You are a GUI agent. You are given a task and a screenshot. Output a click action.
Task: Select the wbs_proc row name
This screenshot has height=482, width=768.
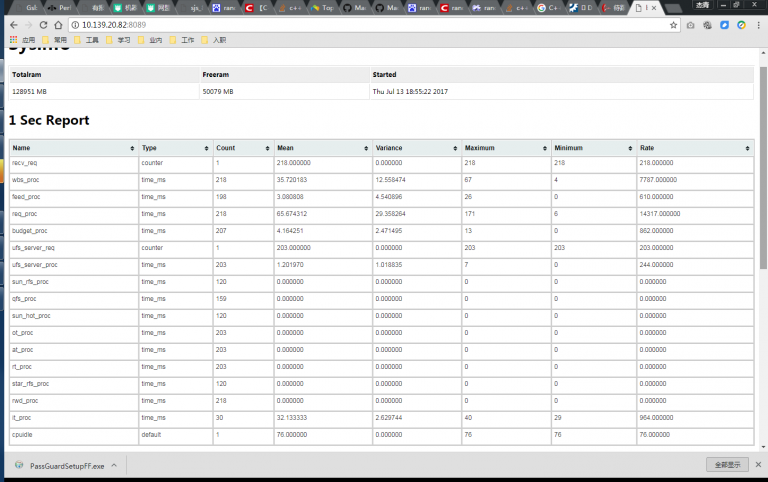pos(25,180)
